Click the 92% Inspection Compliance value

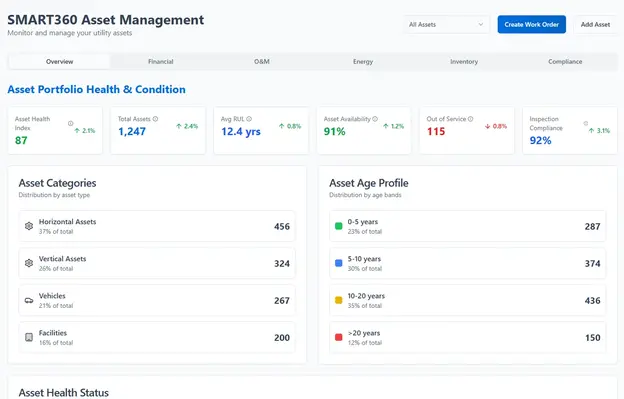tap(540, 140)
